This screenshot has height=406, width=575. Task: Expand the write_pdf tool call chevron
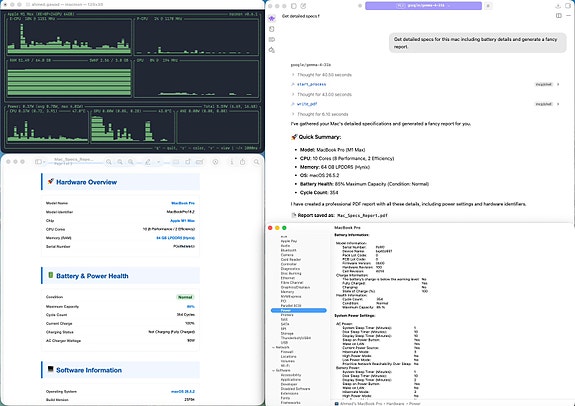coord(558,104)
